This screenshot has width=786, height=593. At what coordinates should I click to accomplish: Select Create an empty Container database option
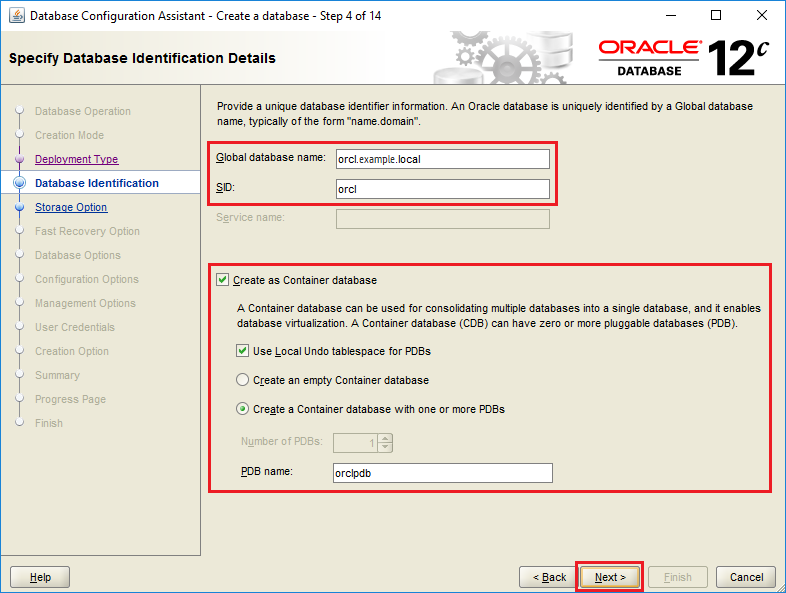coord(243,380)
